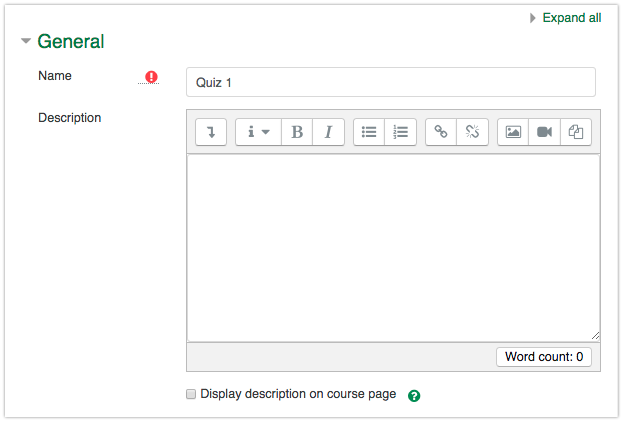The image size is (623, 422).
Task: Apply bold formatting in the editor
Action: coord(297,132)
